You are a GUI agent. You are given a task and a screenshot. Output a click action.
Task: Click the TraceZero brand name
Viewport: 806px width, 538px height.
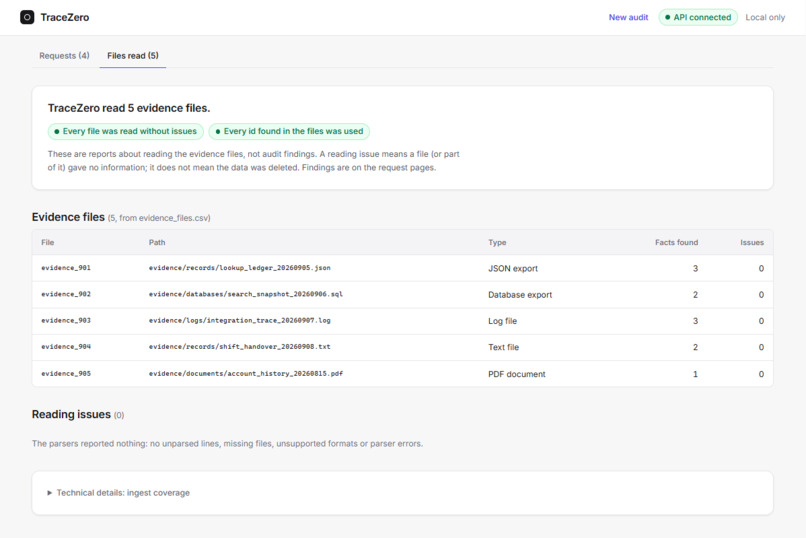(x=65, y=17)
